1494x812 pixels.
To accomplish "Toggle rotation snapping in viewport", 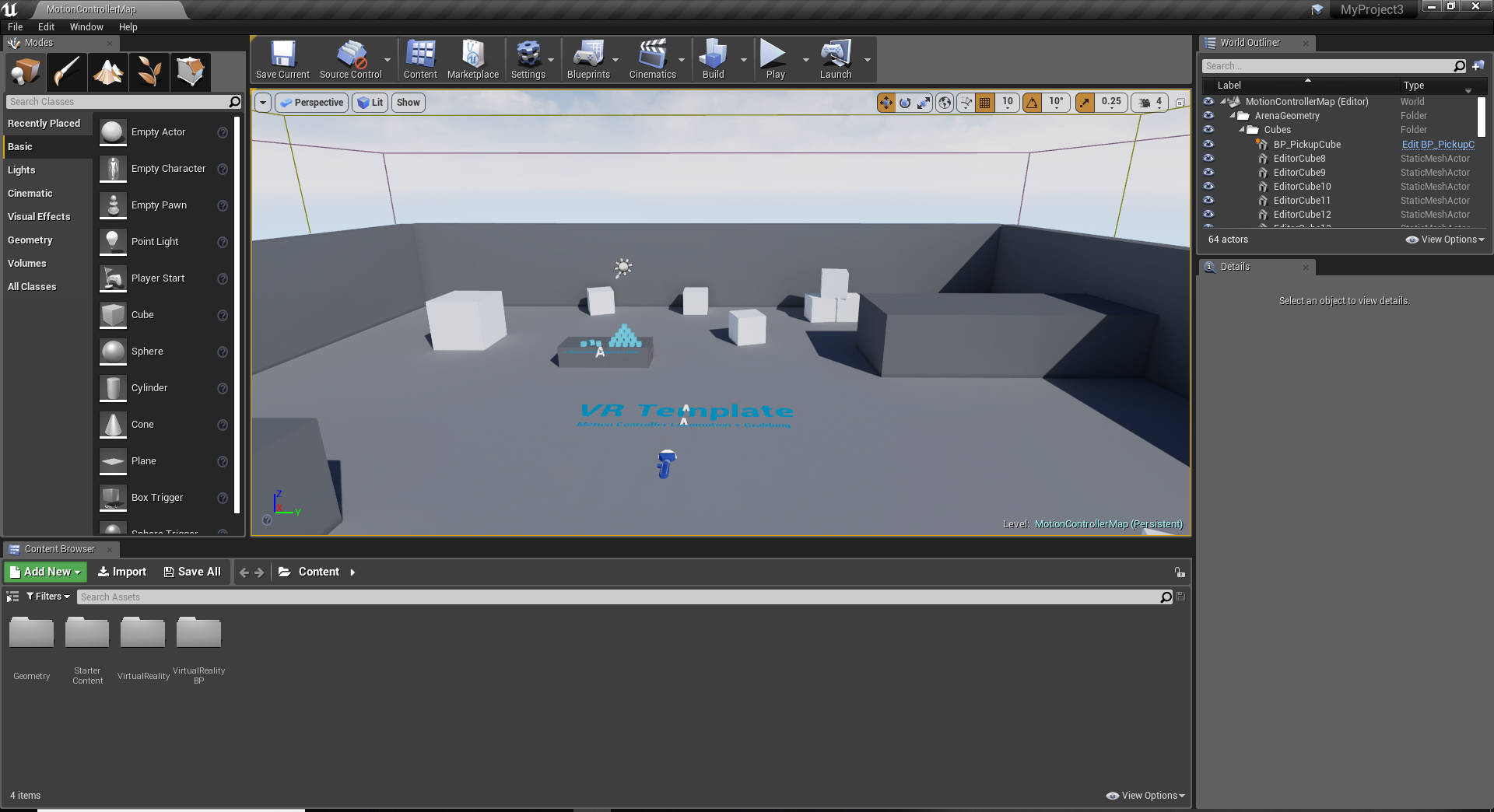I will click(x=1032, y=103).
